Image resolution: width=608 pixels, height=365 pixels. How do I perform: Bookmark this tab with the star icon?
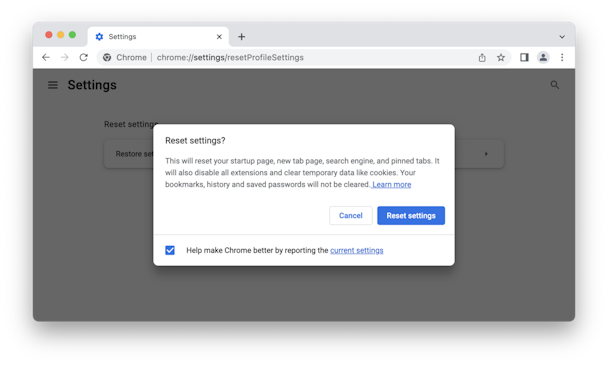point(501,57)
